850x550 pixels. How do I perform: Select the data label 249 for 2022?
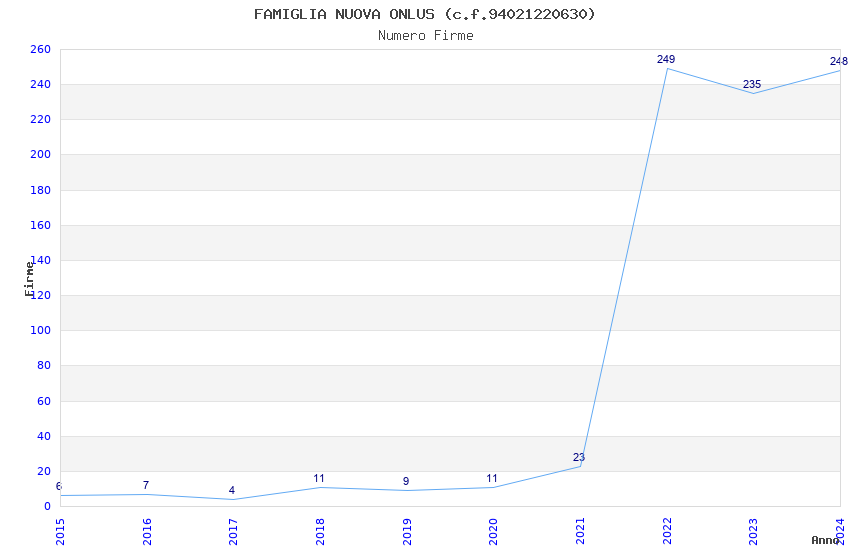coord(666,59)
